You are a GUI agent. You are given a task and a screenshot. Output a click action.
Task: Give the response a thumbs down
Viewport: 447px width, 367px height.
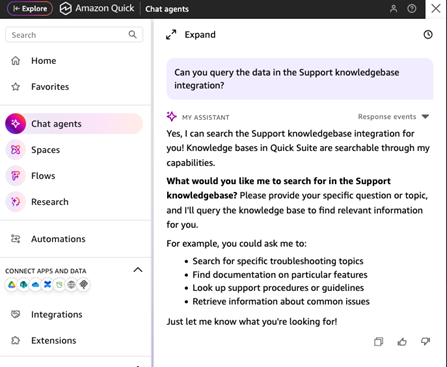click(425, 342)
